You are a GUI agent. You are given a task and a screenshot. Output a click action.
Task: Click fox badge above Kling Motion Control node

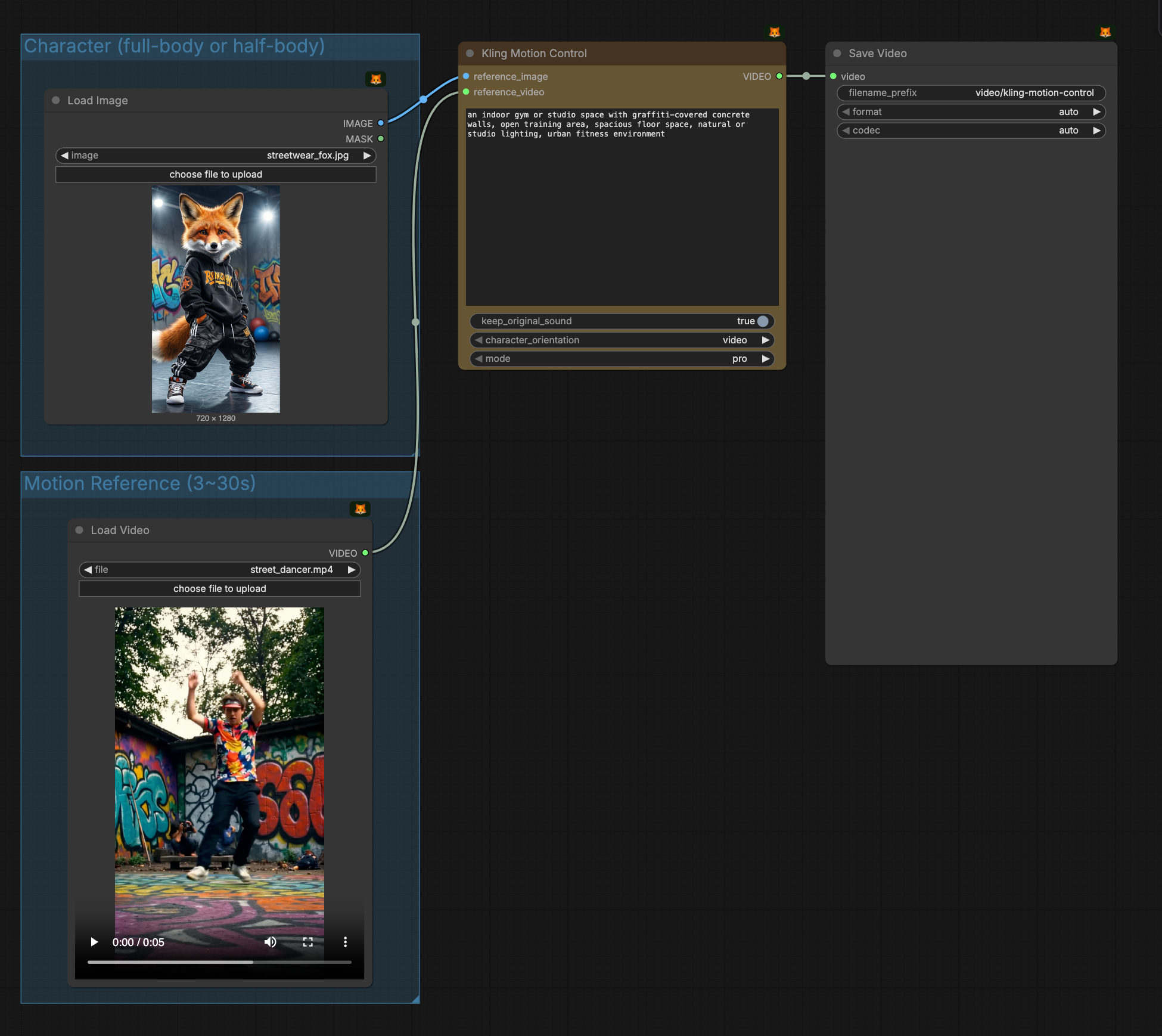point(774,32)
